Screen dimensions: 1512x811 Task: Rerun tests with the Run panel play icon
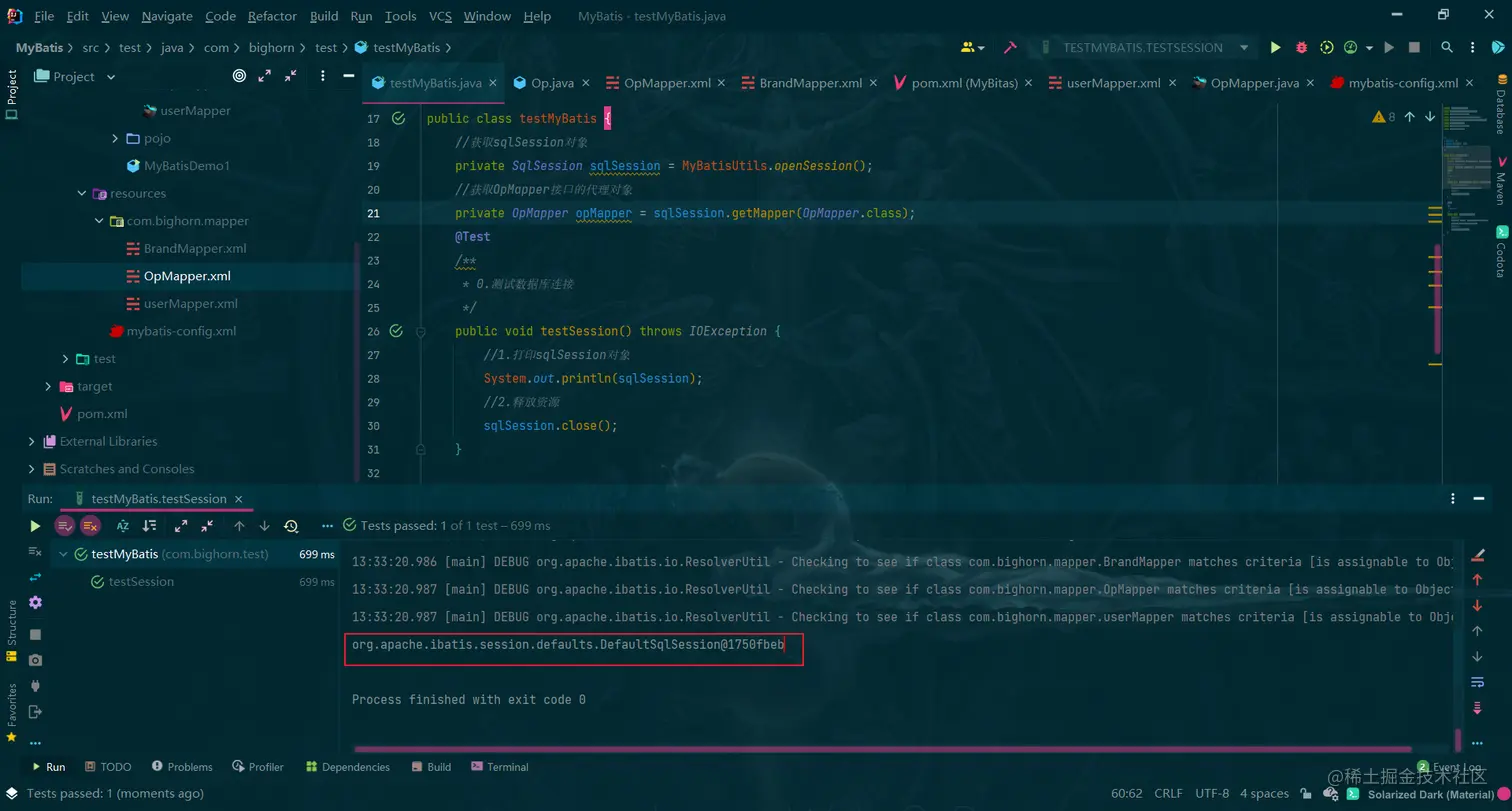(35, 526)
